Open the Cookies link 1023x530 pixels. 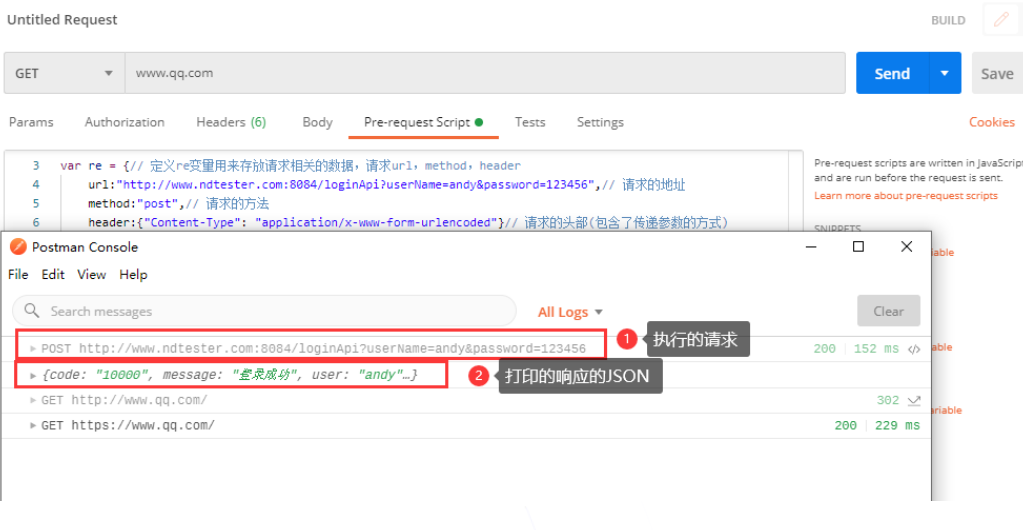[992, 122]
